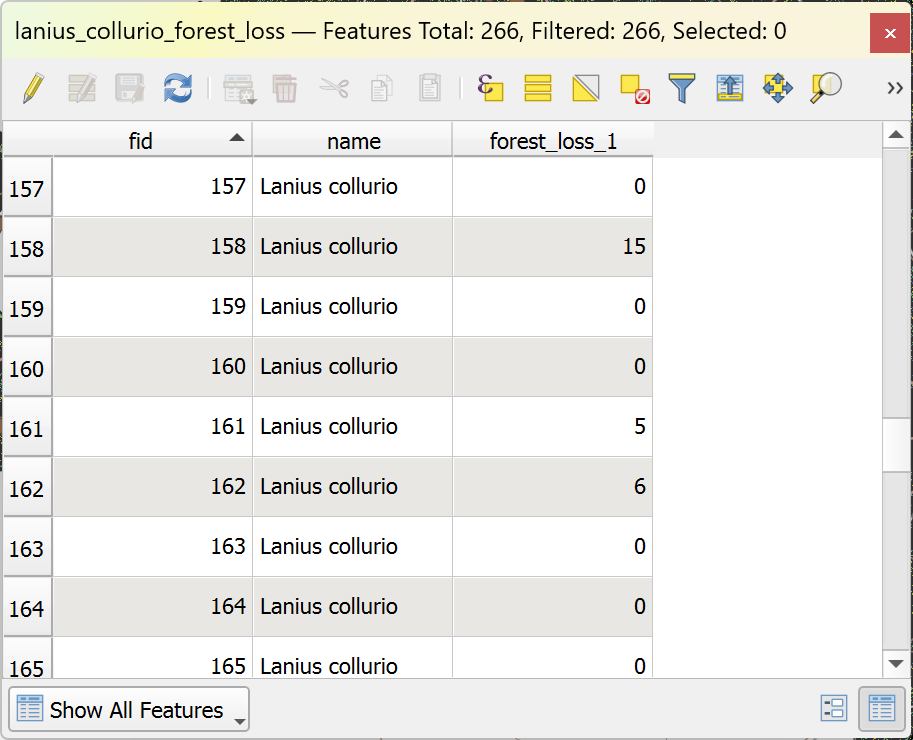The width and height of the screenshot is (913, 740).
Task: Select row 160 via its row header
Action: point(27,367)
